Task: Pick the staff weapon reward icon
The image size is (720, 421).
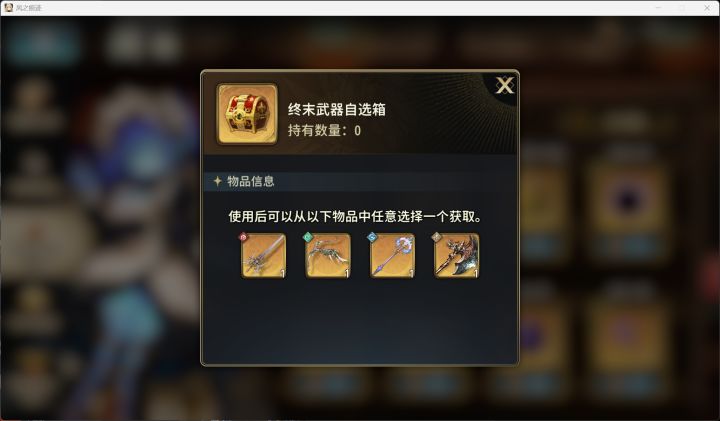Action: (392, 256)
